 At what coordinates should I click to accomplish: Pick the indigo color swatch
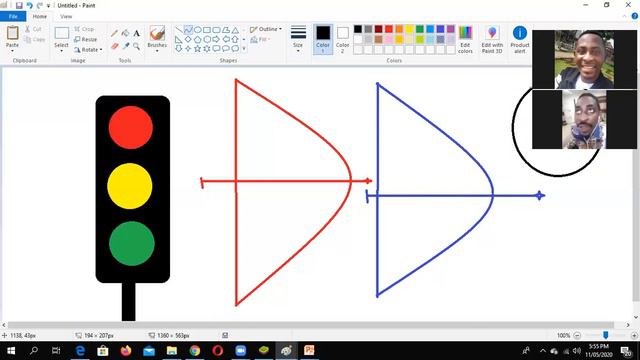440,29
